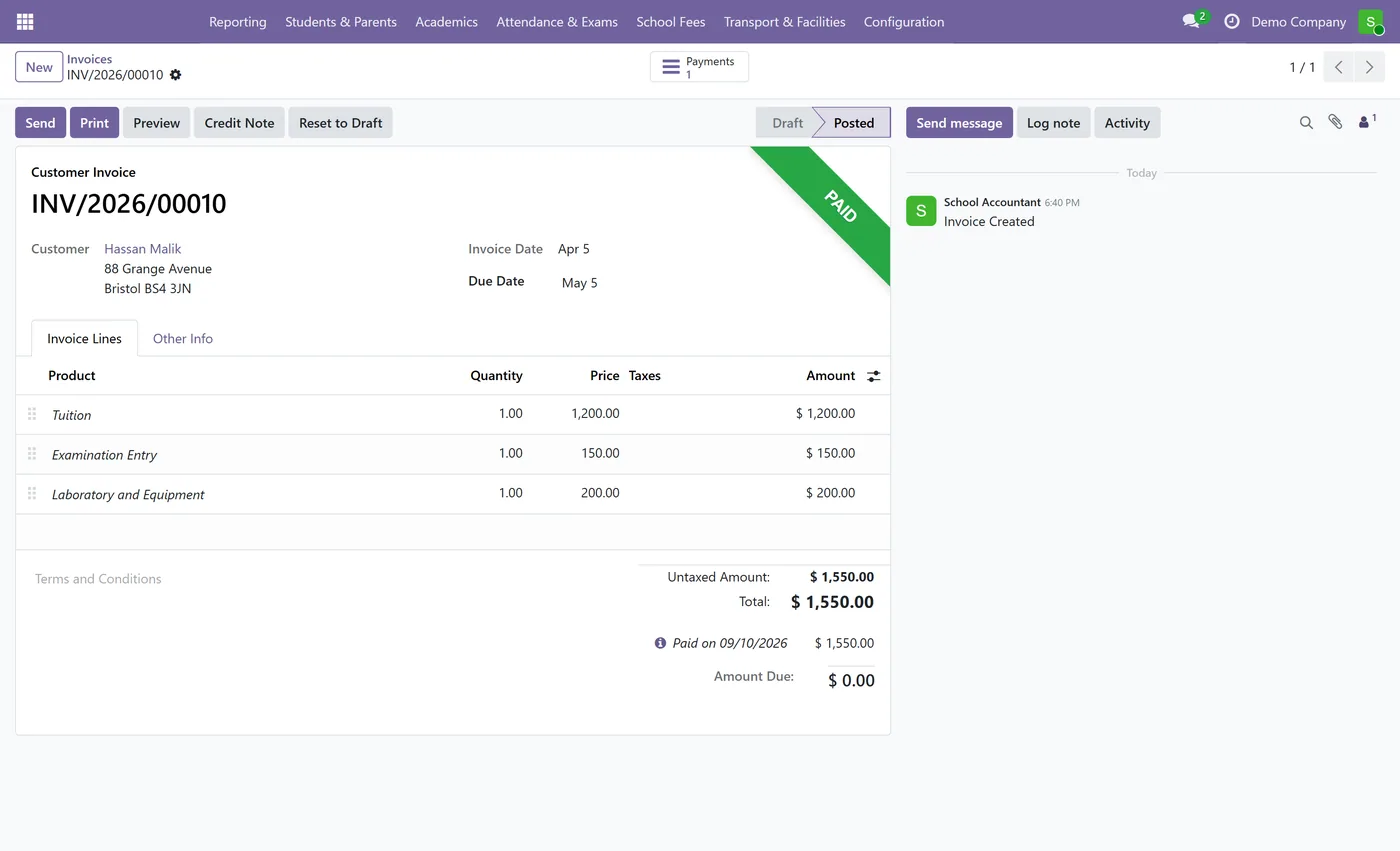This screenshot has height=851, width=1400.
Task: Show payment info icon near Paid on
Action: point(660,643)
